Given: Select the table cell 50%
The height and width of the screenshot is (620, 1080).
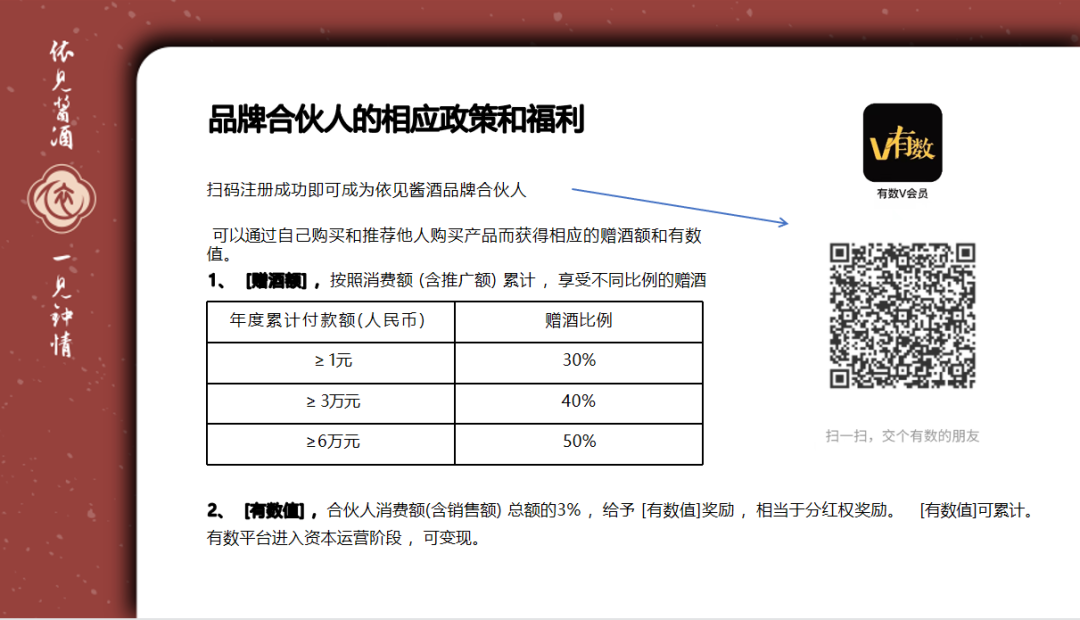Looking at the screenshot, I should [x=579, y=444].
